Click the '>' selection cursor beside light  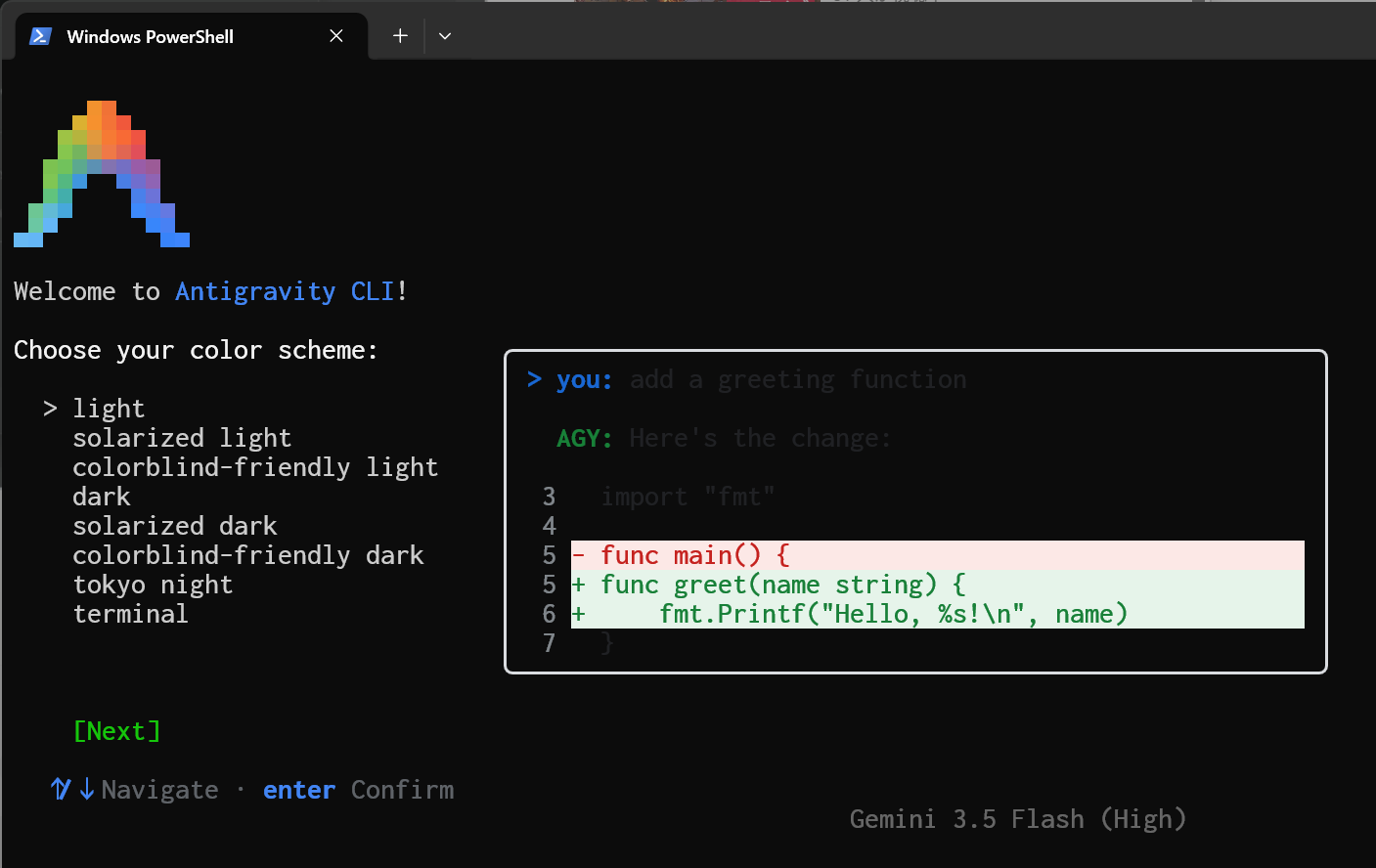(50, 409)
